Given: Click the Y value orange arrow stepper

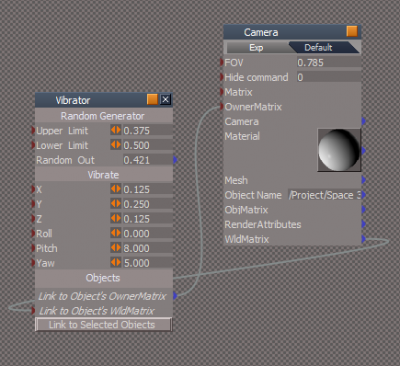Looking at the screenshot, I should (116, 203).
